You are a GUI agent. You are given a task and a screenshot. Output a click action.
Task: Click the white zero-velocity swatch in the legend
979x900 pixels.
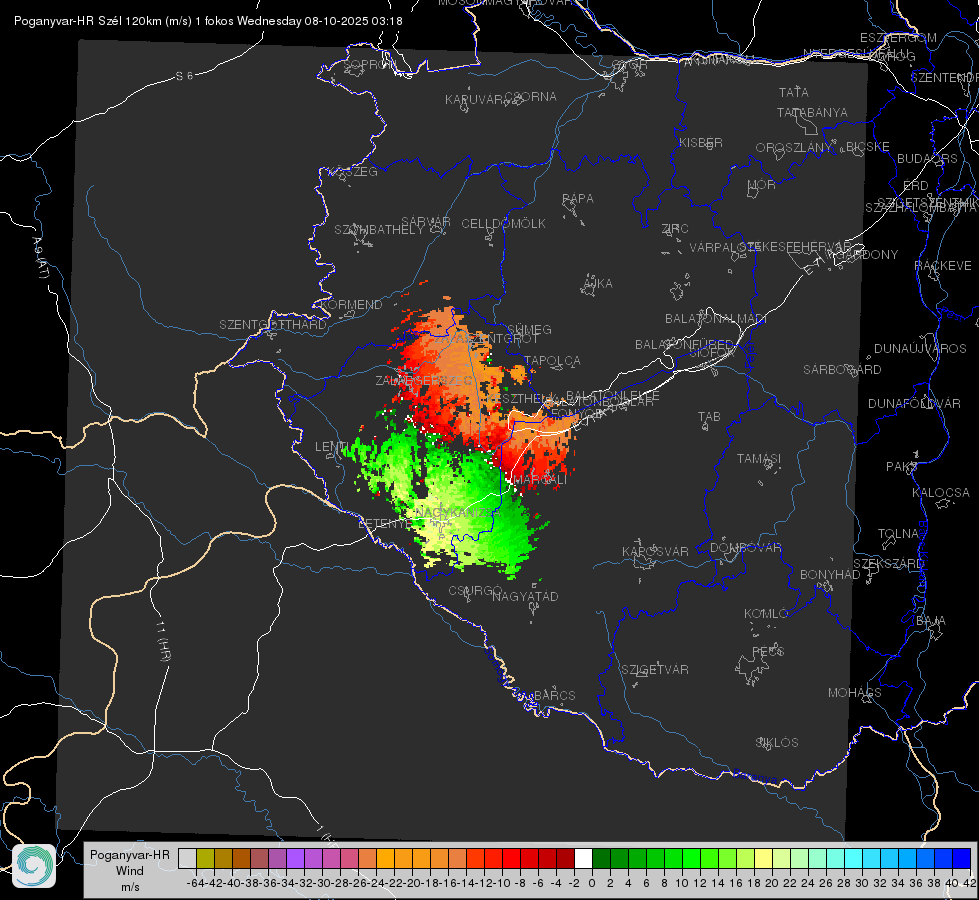click(x=583, y=858)
